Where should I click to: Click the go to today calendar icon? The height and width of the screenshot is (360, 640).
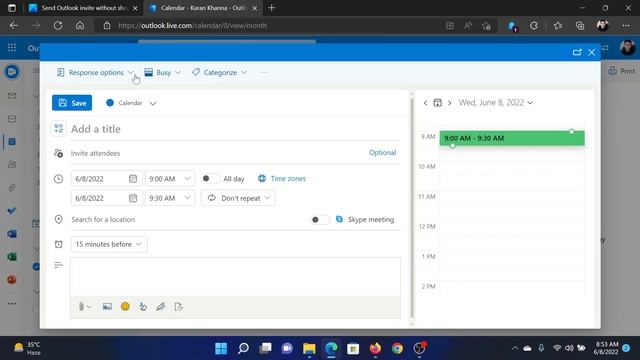pyautogui.click(x=438, y=103)
